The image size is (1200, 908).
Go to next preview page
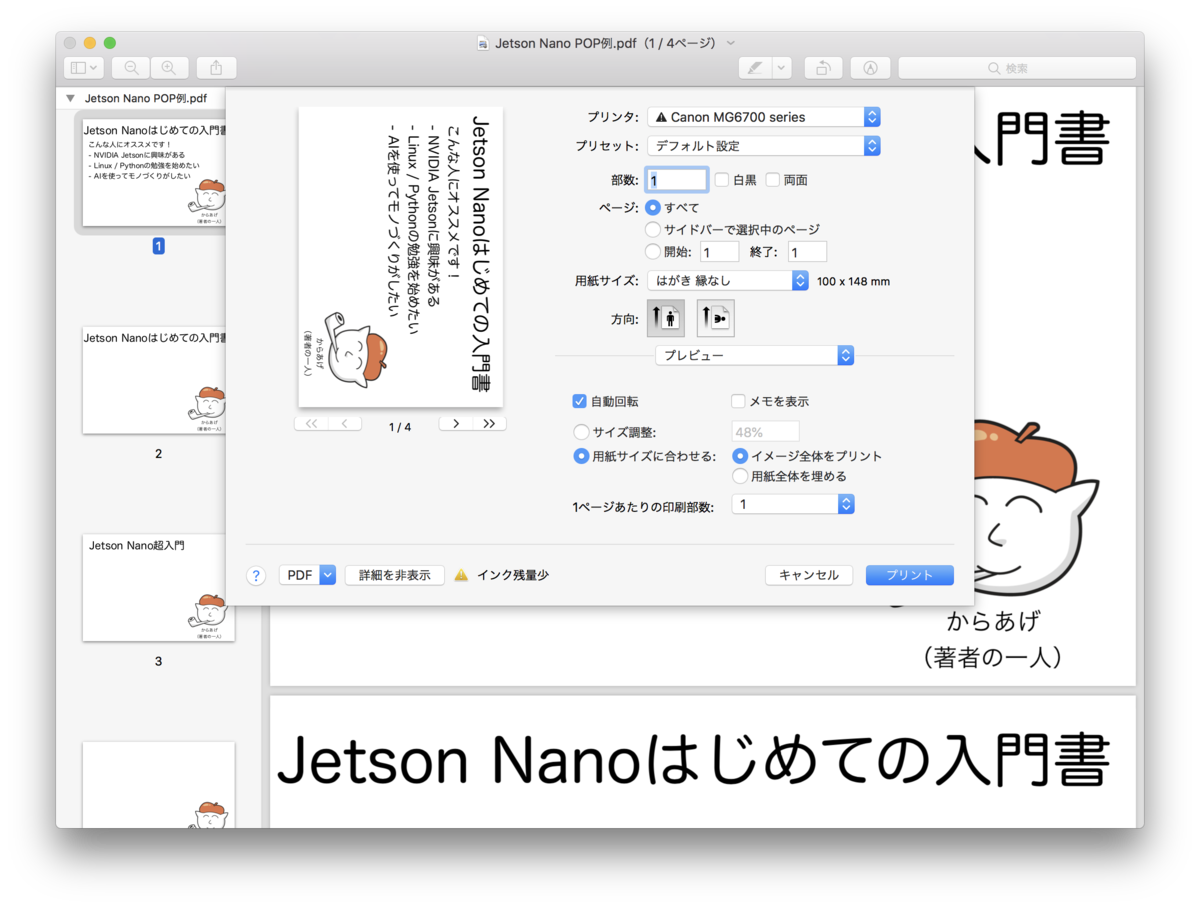[456, 424]
